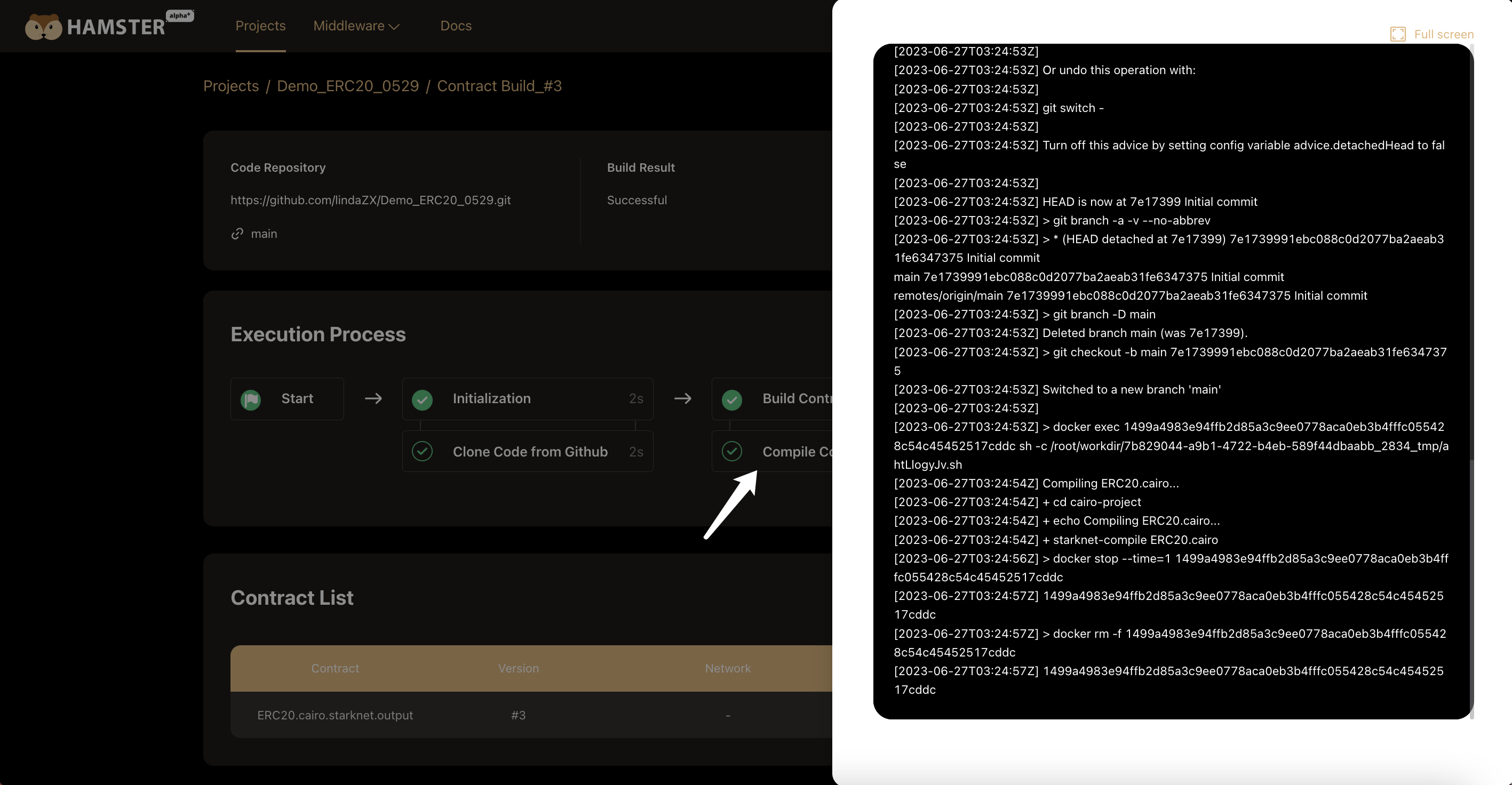
Task: Go to Projects breadcrumb link
Action: (230, 86)
